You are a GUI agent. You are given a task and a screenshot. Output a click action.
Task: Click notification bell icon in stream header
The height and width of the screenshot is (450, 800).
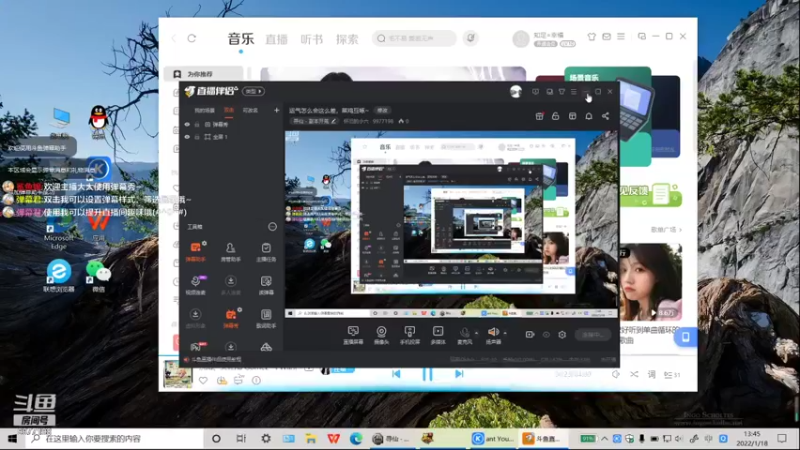(589, 116)
